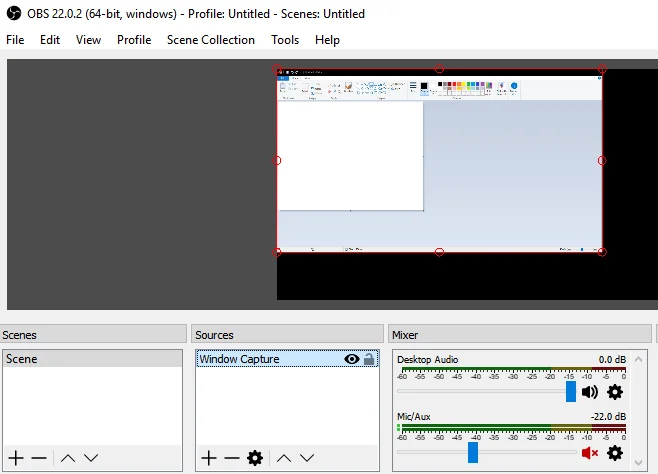Hide the Window Capture source via eye icon

(352, 359)
